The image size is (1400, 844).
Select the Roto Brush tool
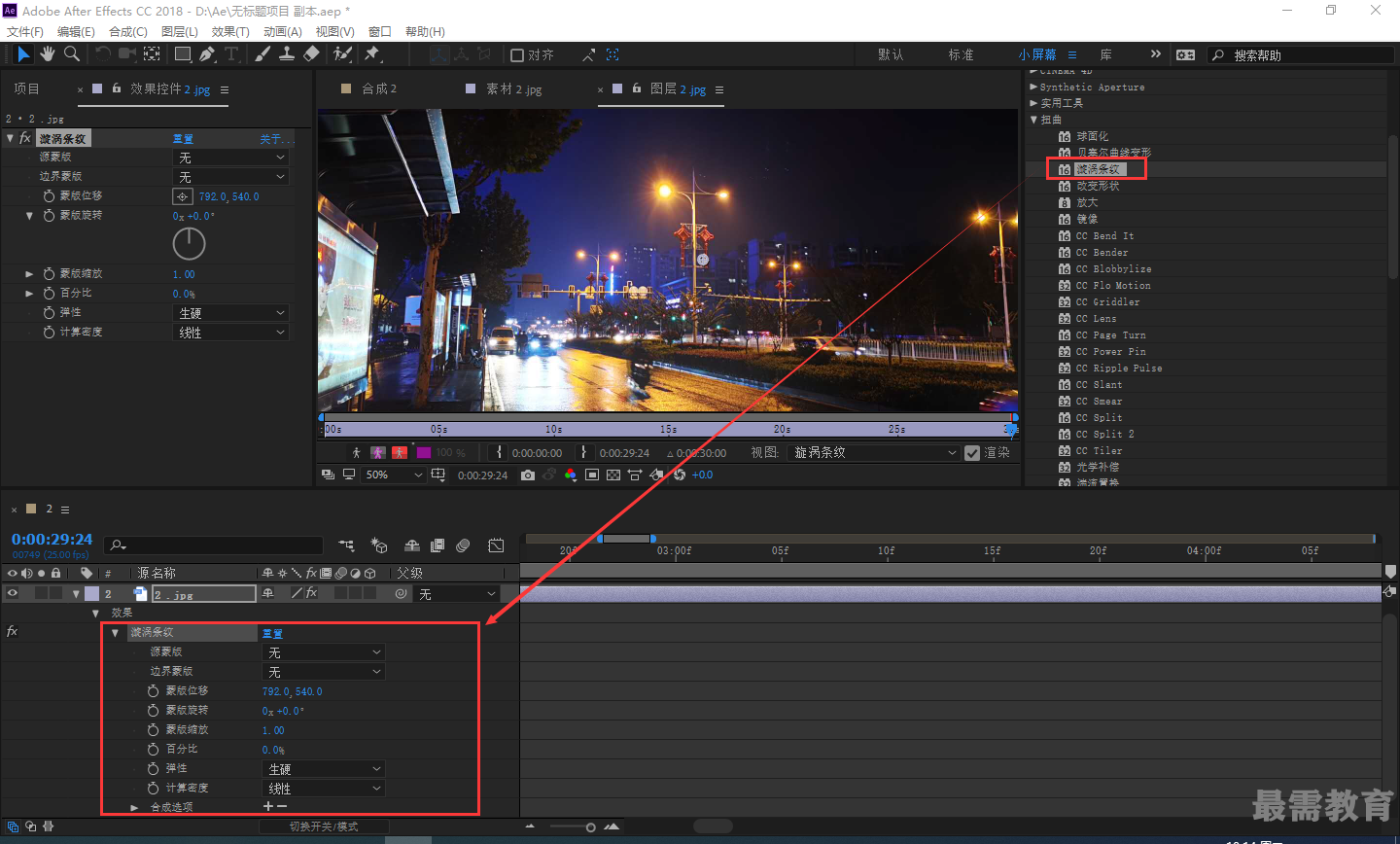(x=342, y=54)
